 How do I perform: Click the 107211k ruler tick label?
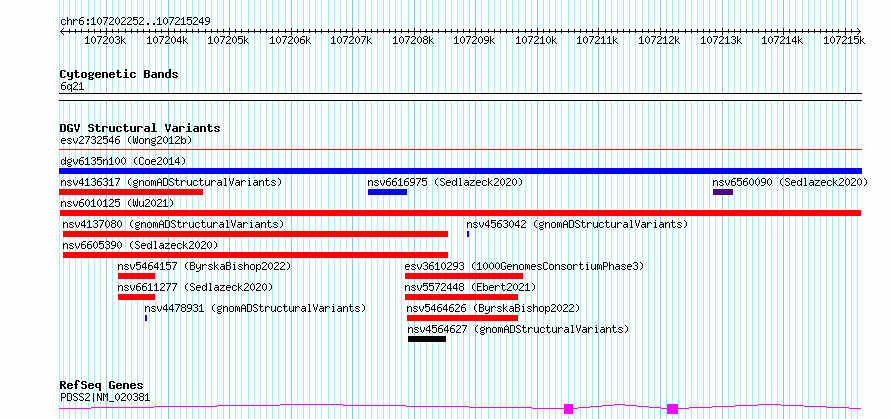click(x=598, y=40)
